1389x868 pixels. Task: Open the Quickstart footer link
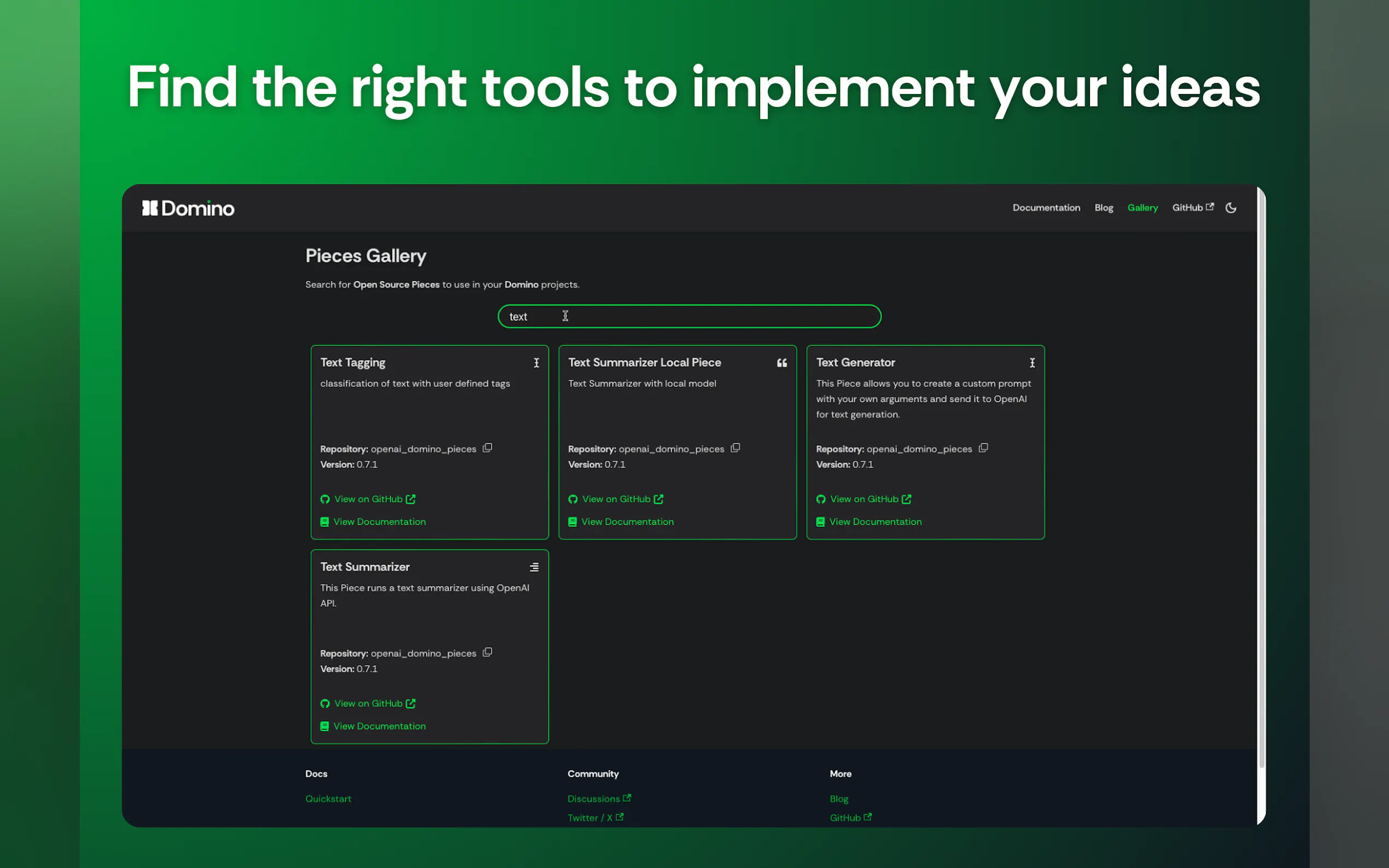[x=328, y=799]
